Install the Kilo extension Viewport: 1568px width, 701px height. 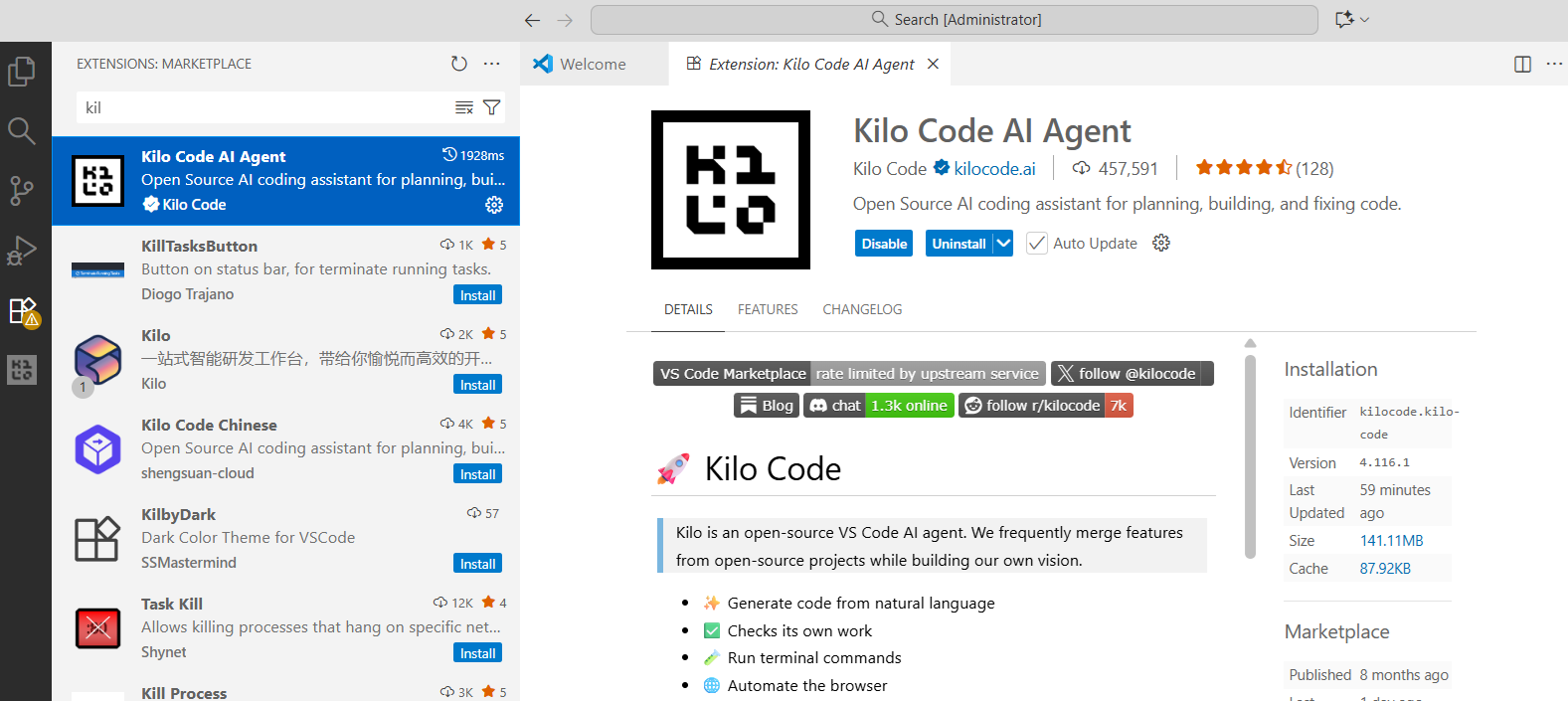coord(477,385)
